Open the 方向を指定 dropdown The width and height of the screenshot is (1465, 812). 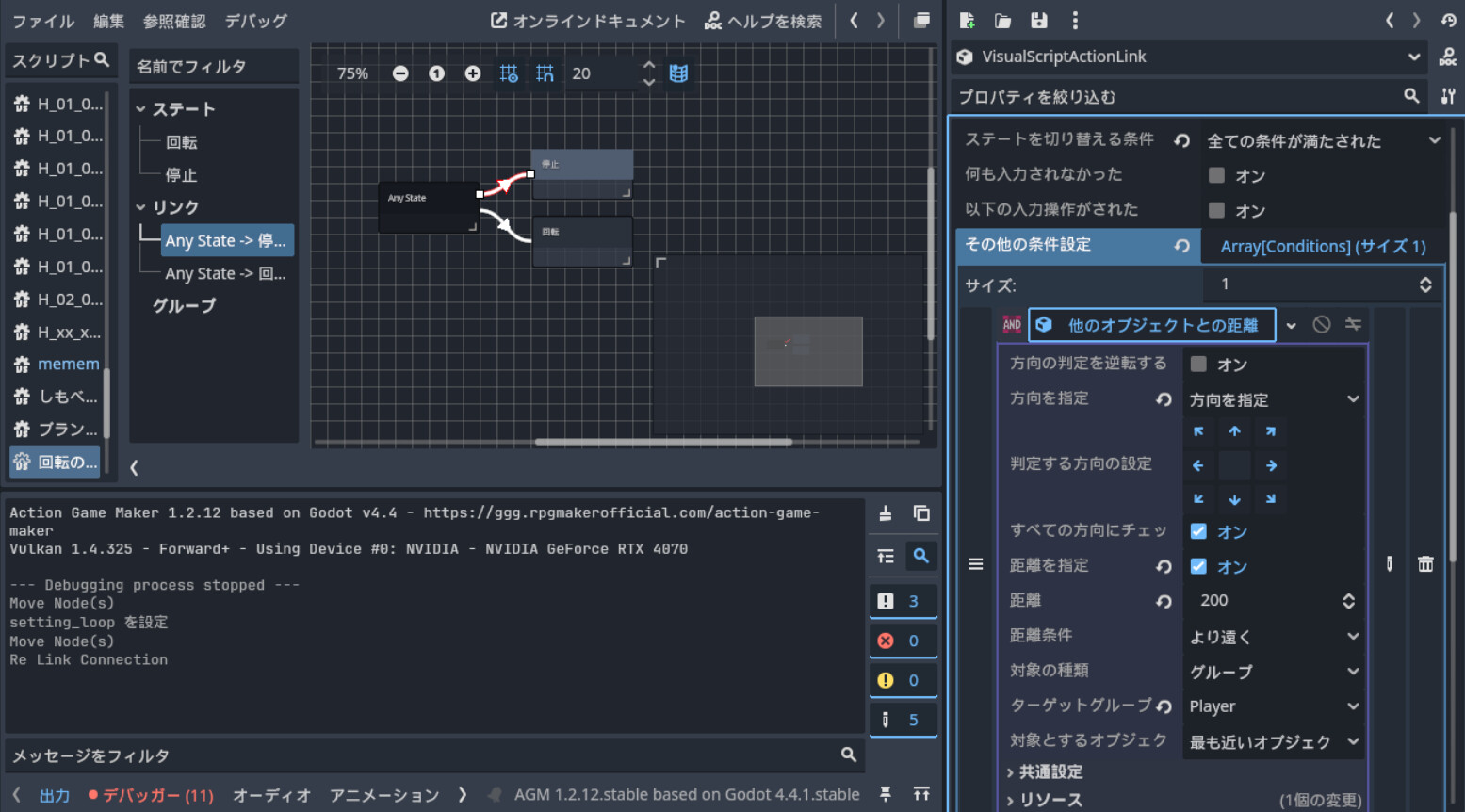tap(1274, 399)
